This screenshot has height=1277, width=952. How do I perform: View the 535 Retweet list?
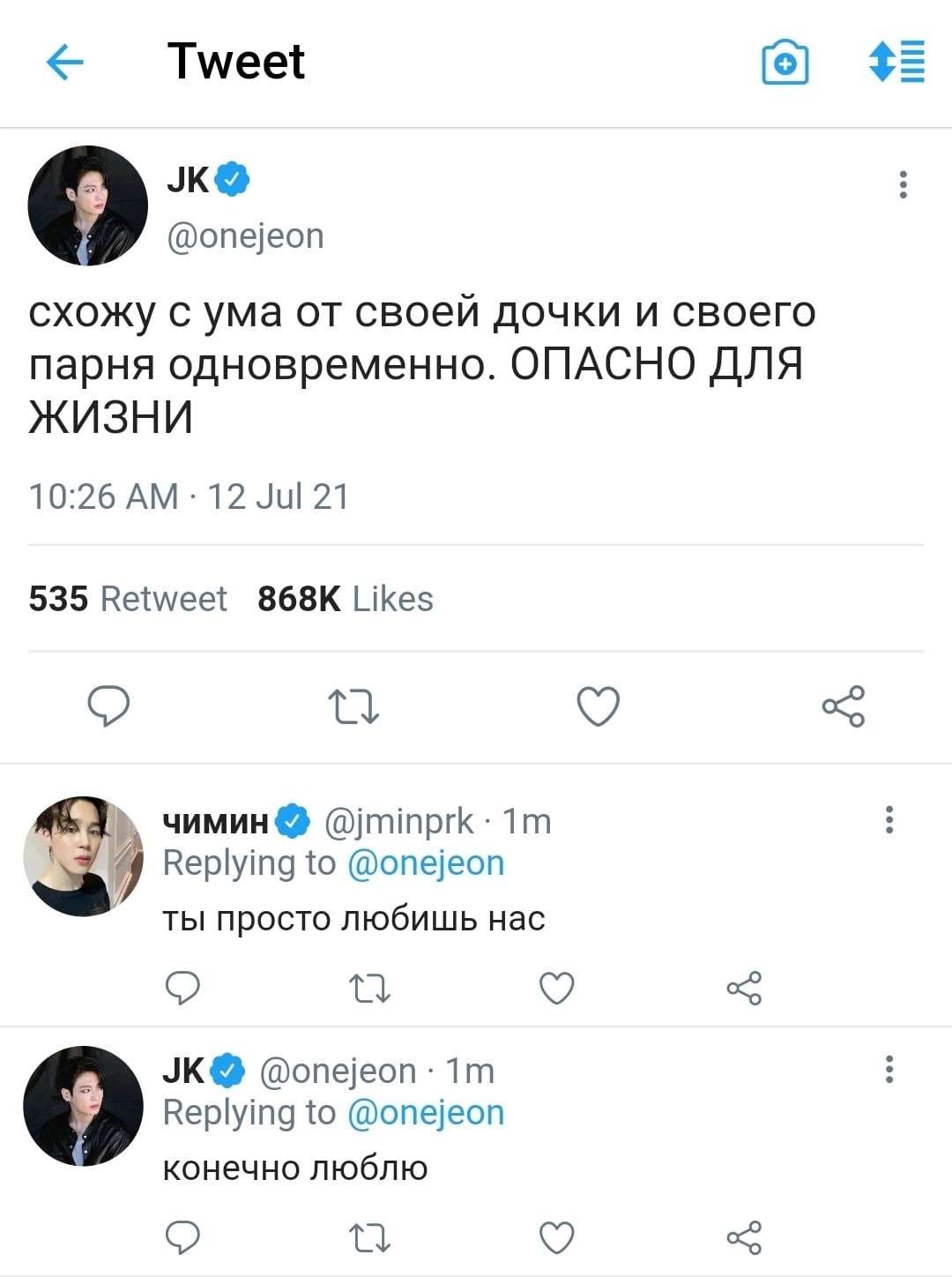(x=128, y=599)
